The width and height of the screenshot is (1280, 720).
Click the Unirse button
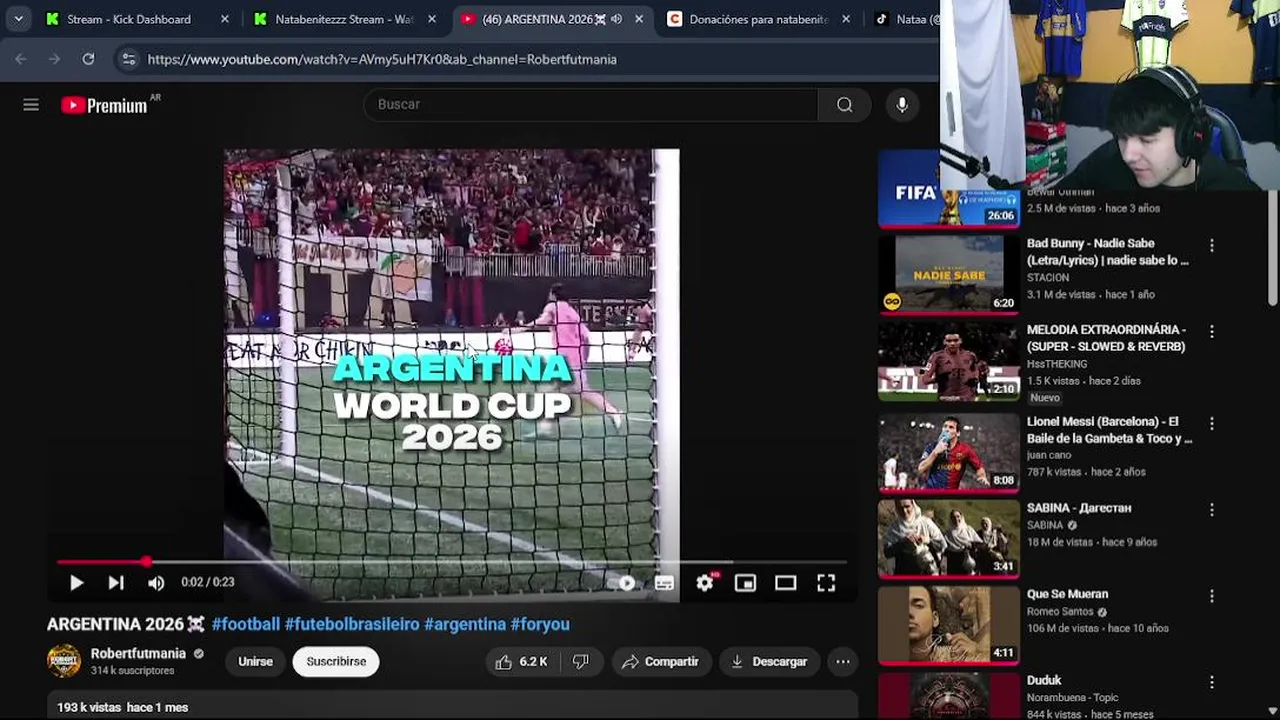(x=255, y=662)
